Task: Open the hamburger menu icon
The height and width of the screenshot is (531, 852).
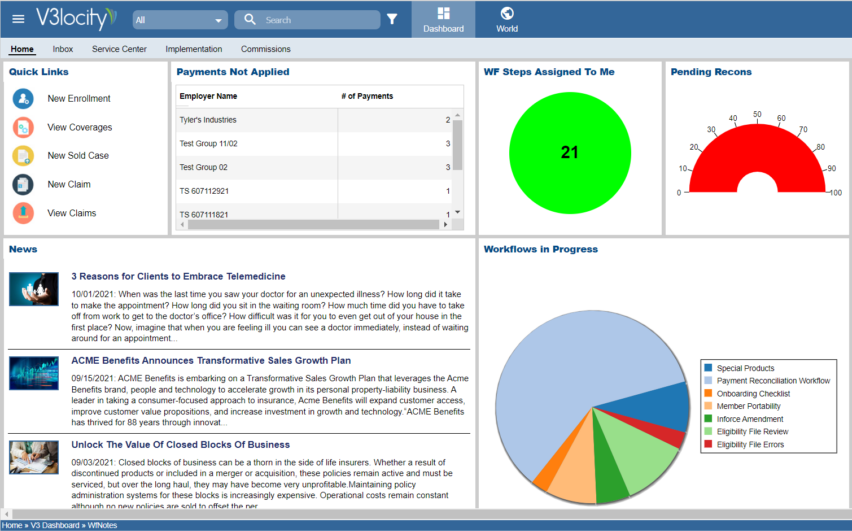Action: click(18, 19)
